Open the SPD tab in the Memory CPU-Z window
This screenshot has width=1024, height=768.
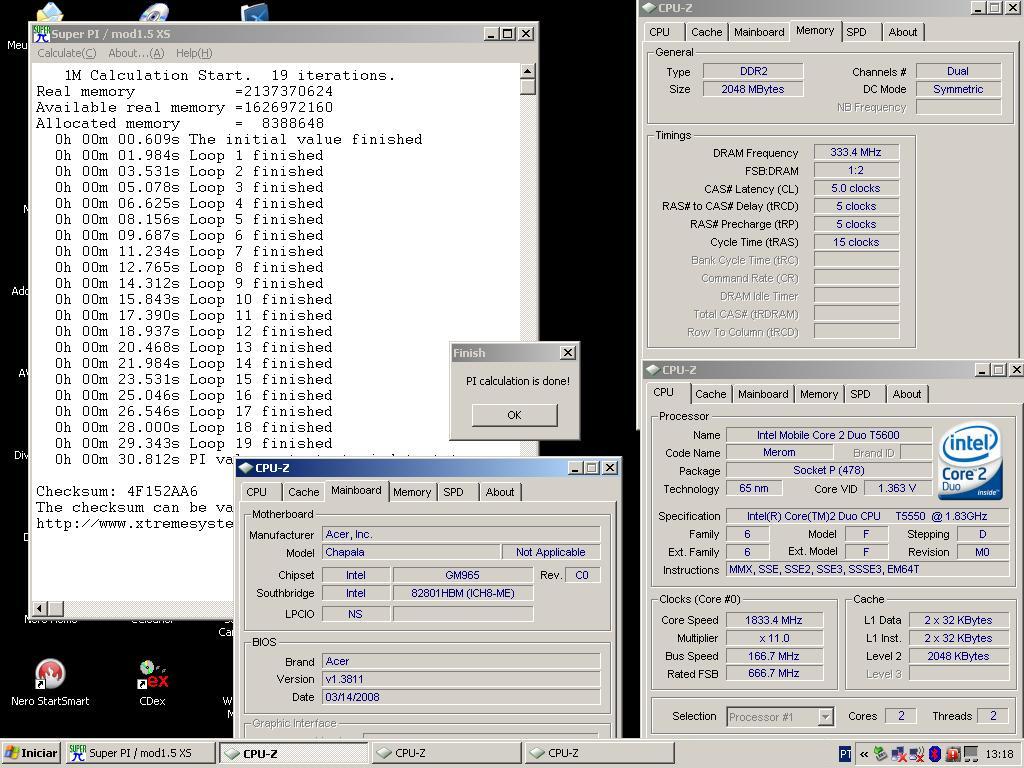click(856, 32)
